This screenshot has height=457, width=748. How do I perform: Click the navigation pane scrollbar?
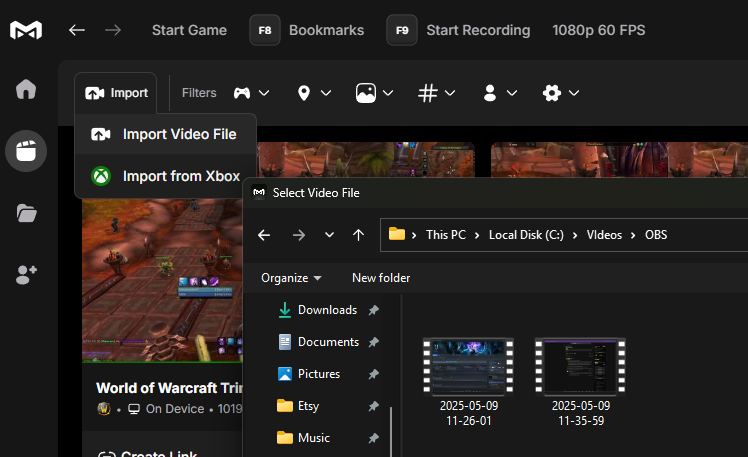coord(391,431)
